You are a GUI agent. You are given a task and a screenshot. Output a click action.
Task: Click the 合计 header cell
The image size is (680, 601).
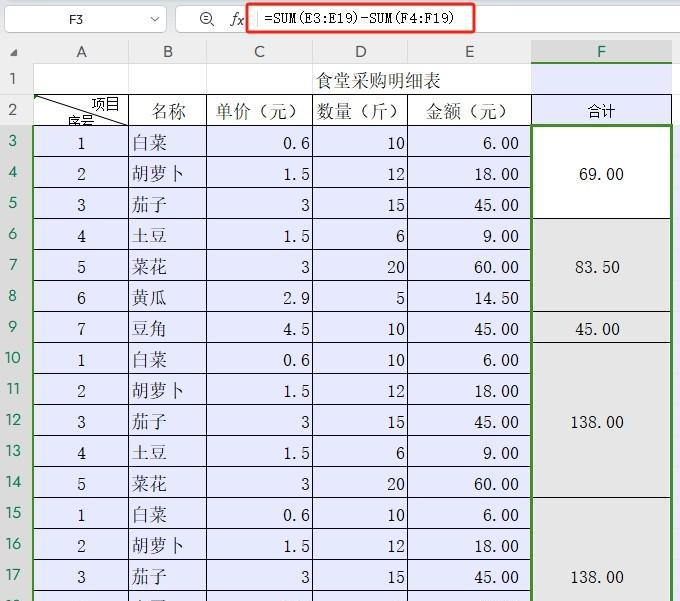click(602, 111)
